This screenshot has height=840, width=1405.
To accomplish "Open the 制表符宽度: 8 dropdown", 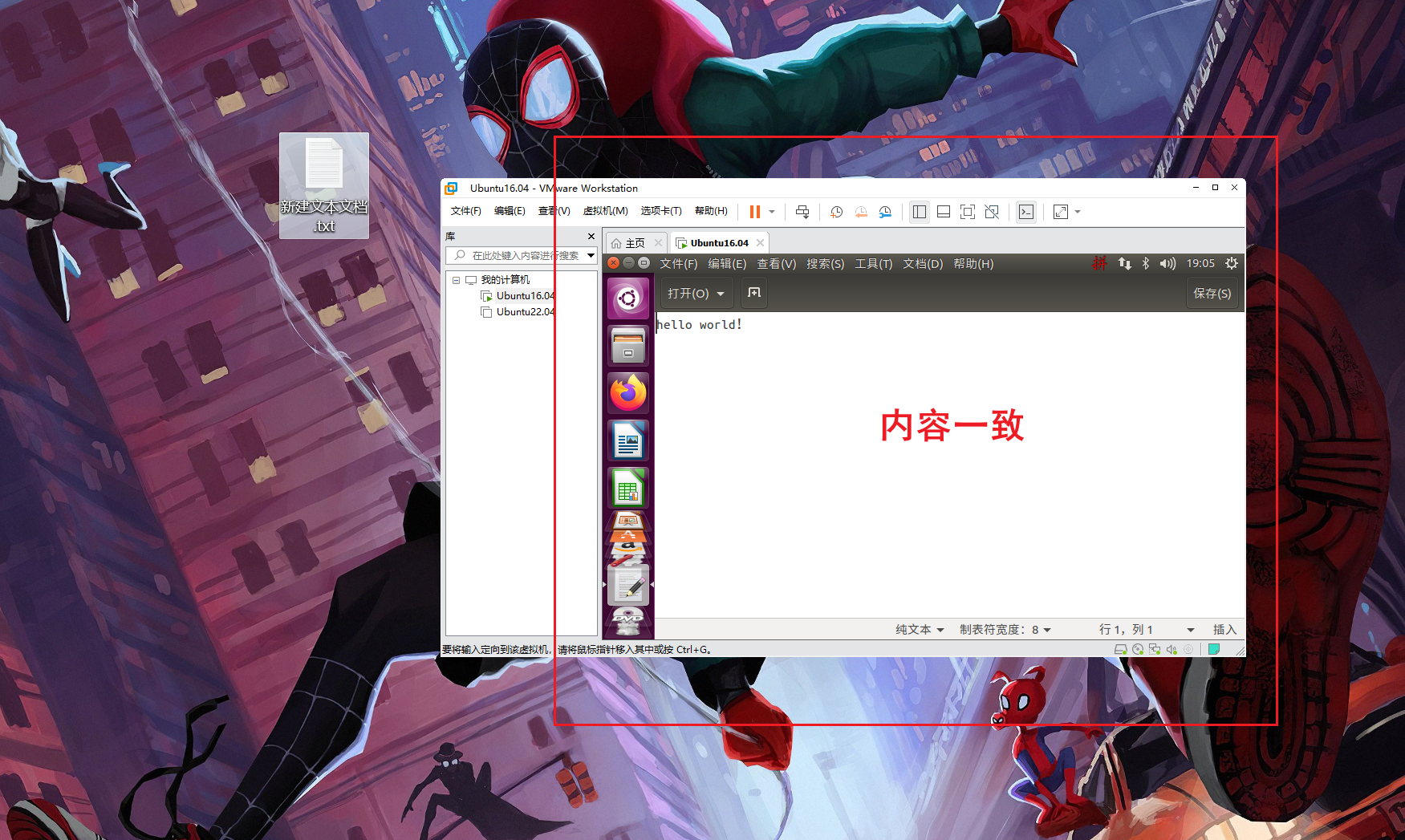I will click(x=1005, y=630).
